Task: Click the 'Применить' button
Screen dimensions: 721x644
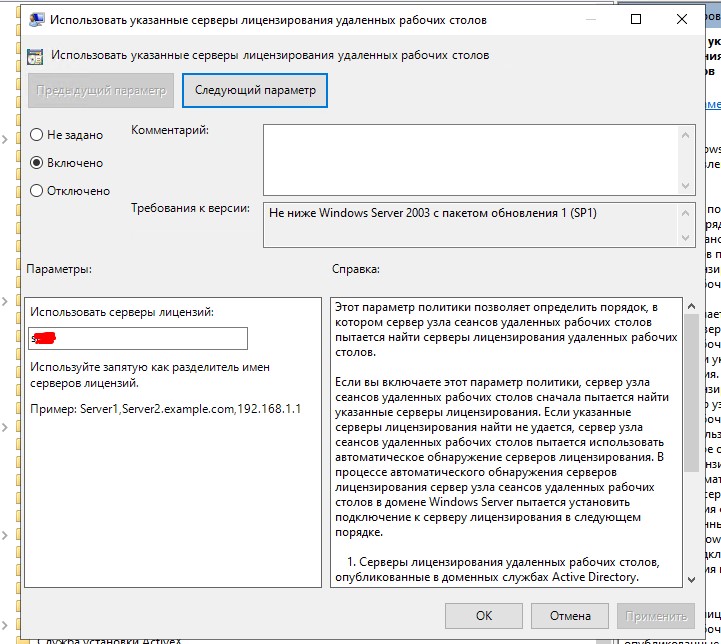Action: (656, 616)
